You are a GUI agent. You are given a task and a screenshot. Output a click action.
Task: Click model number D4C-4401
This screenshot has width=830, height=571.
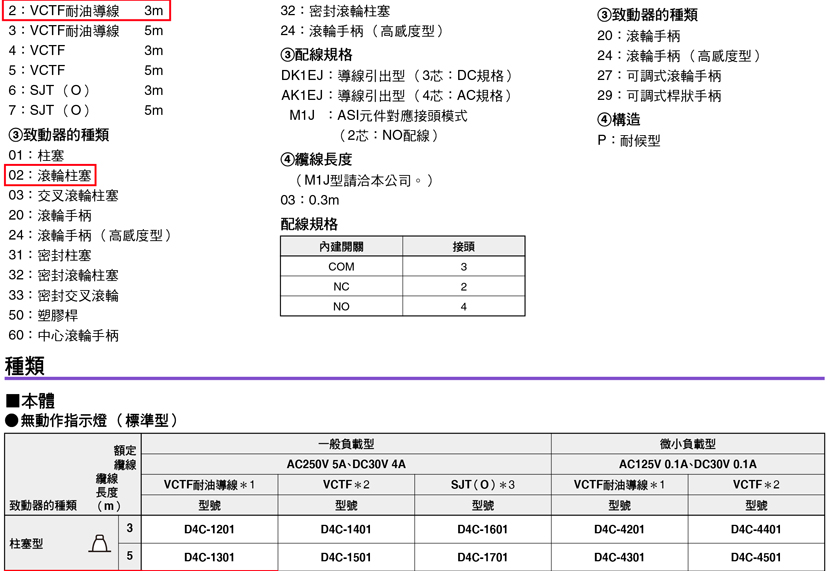756,529
